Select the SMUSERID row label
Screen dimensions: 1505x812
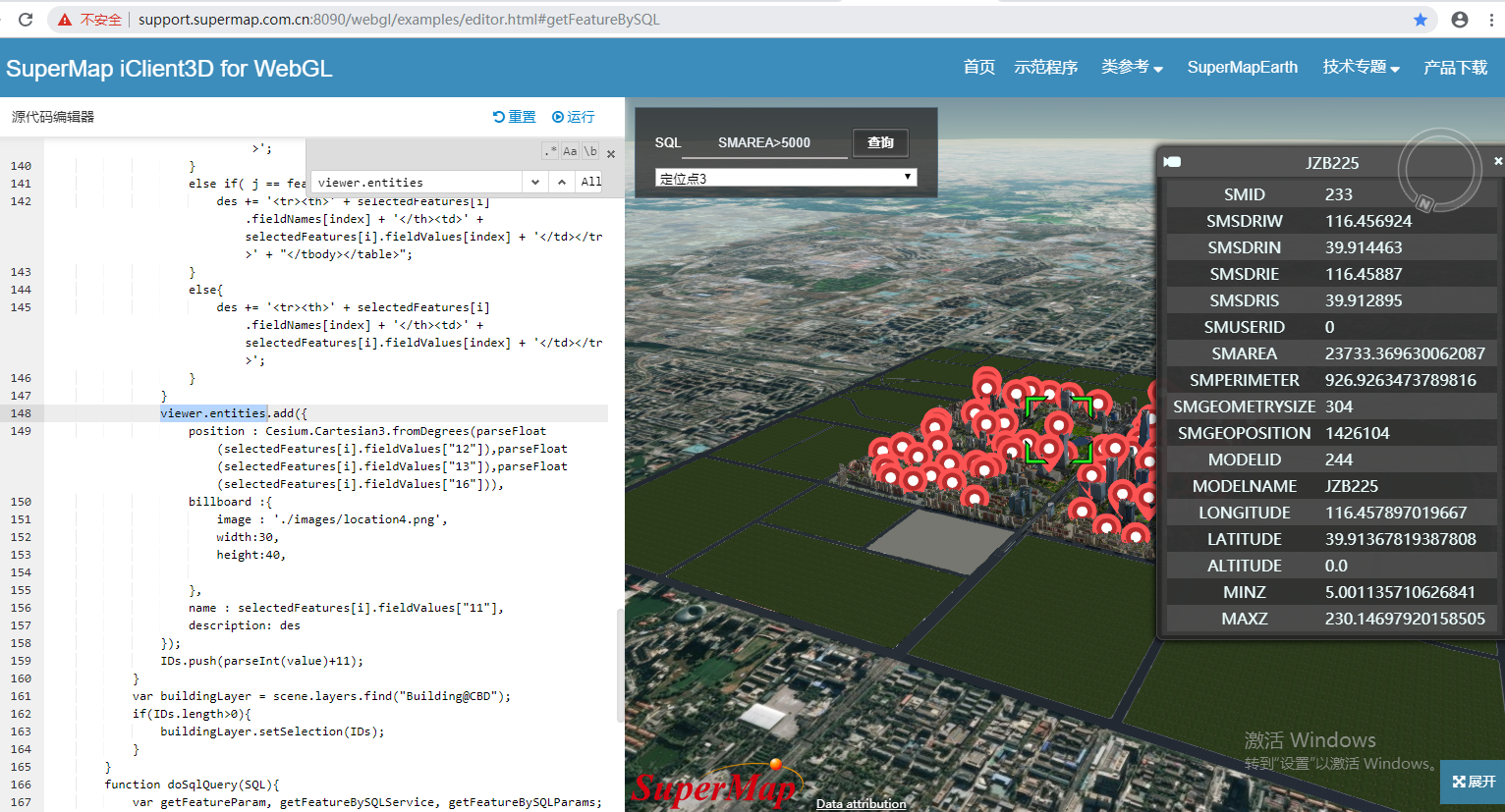click(1245, 327)
